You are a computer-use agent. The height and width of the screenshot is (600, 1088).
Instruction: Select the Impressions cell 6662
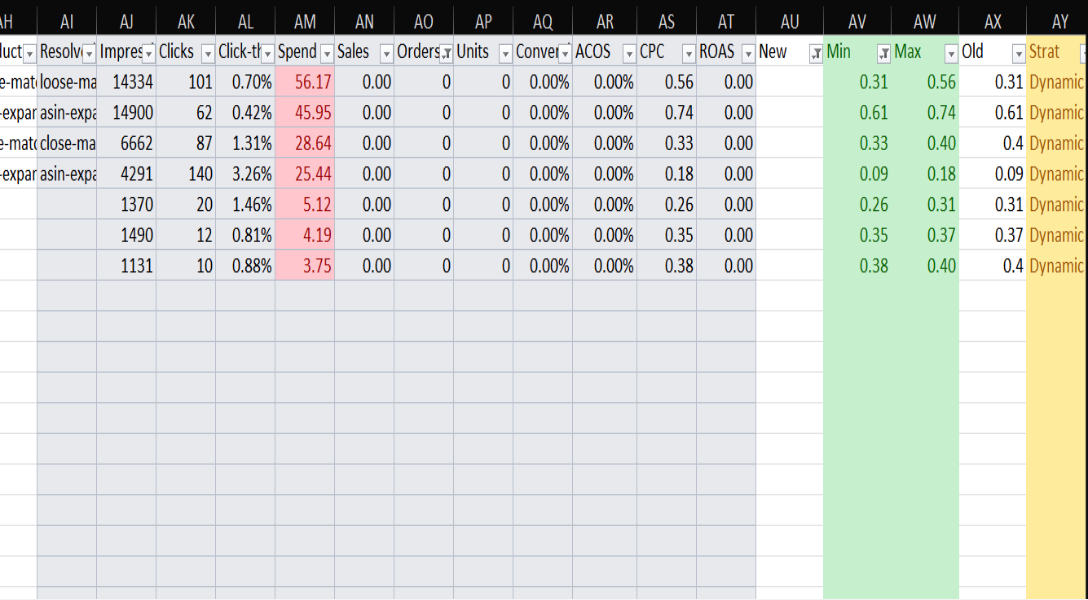pyautogui.click(x=126, y=143)
